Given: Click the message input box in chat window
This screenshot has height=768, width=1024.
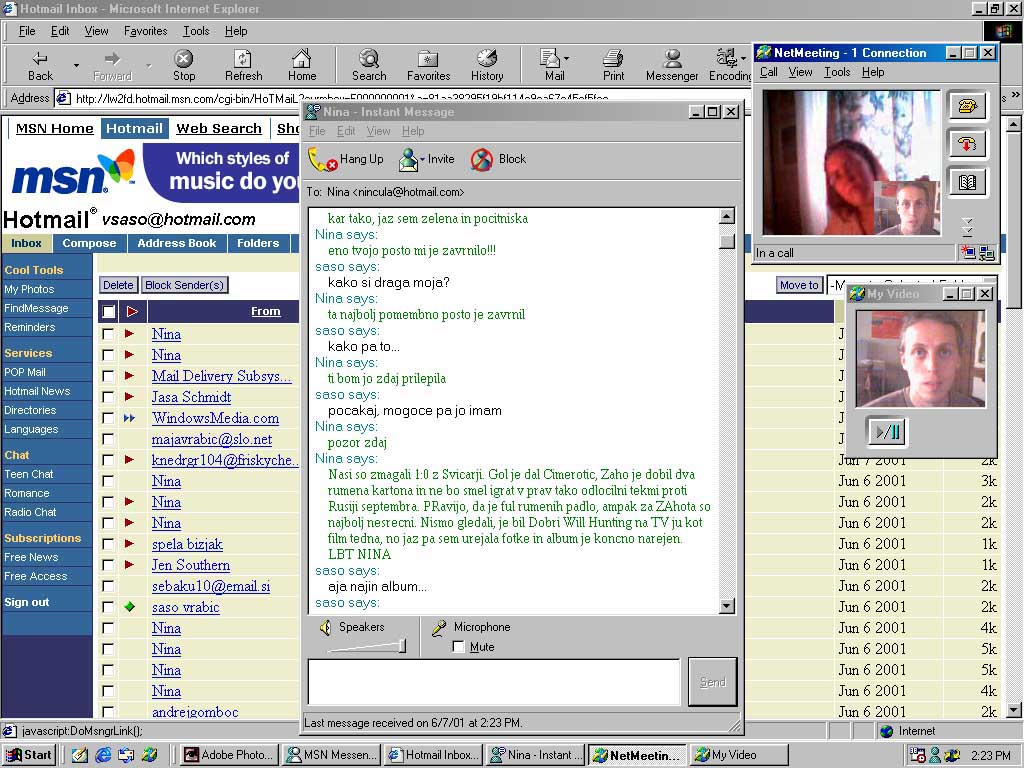Looking at the screenshot, I should [x=494, y=682].
